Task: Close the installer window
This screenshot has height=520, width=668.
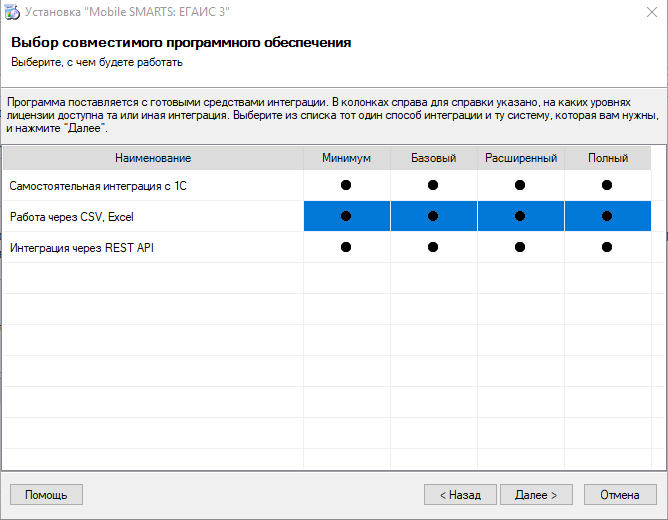Action: coord(652,12)
